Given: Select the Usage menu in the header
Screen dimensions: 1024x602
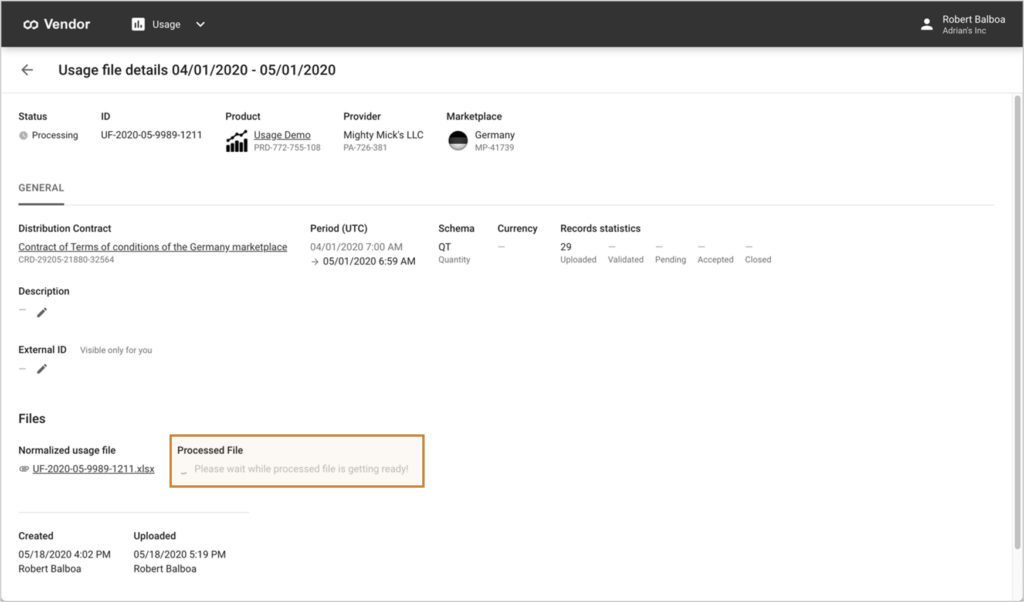Looking at the screenshot, I should [161, 24].
